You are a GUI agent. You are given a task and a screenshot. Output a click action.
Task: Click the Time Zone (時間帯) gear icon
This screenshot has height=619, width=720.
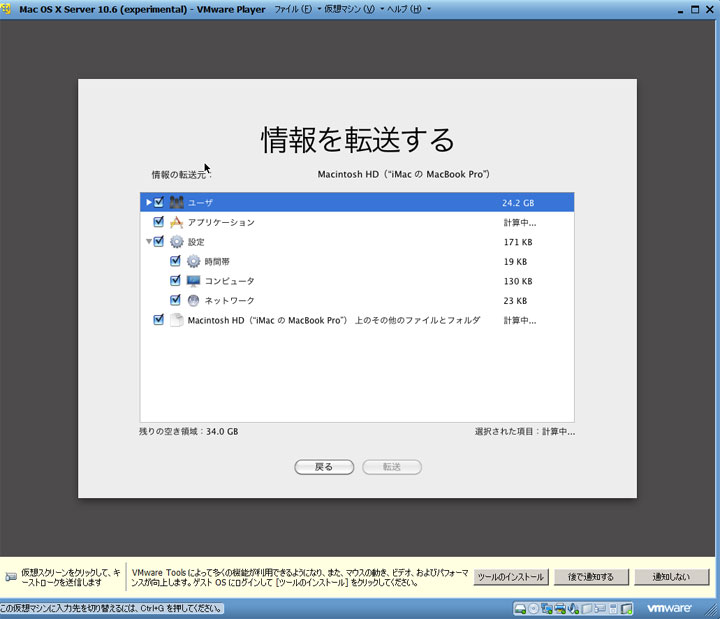point(194,261)
